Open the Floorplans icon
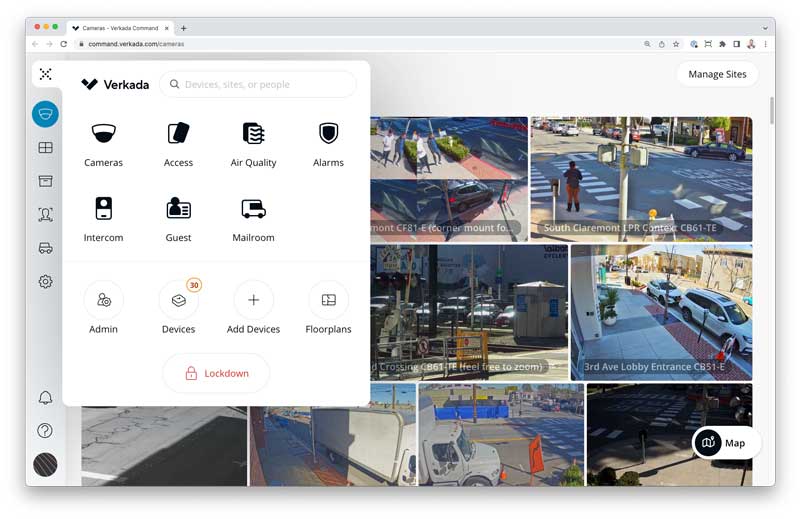Image resolution: width=800 pixels, height=519 pixels. [329, 300]
